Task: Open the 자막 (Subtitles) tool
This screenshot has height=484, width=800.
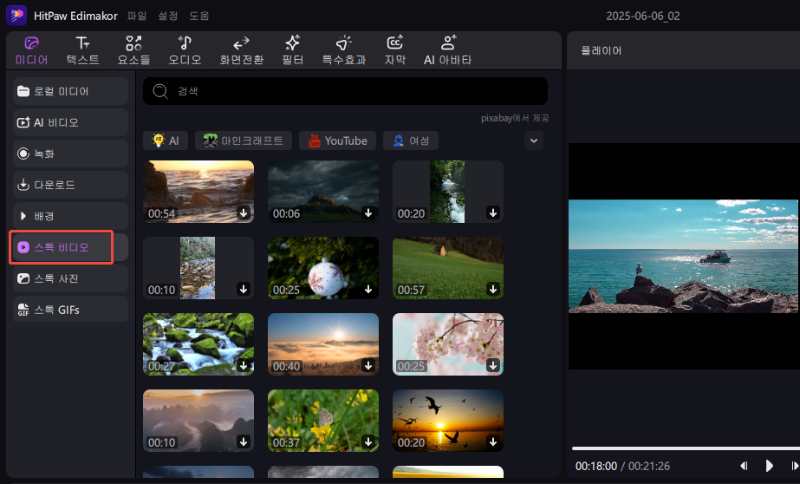Action: [395, 50]
